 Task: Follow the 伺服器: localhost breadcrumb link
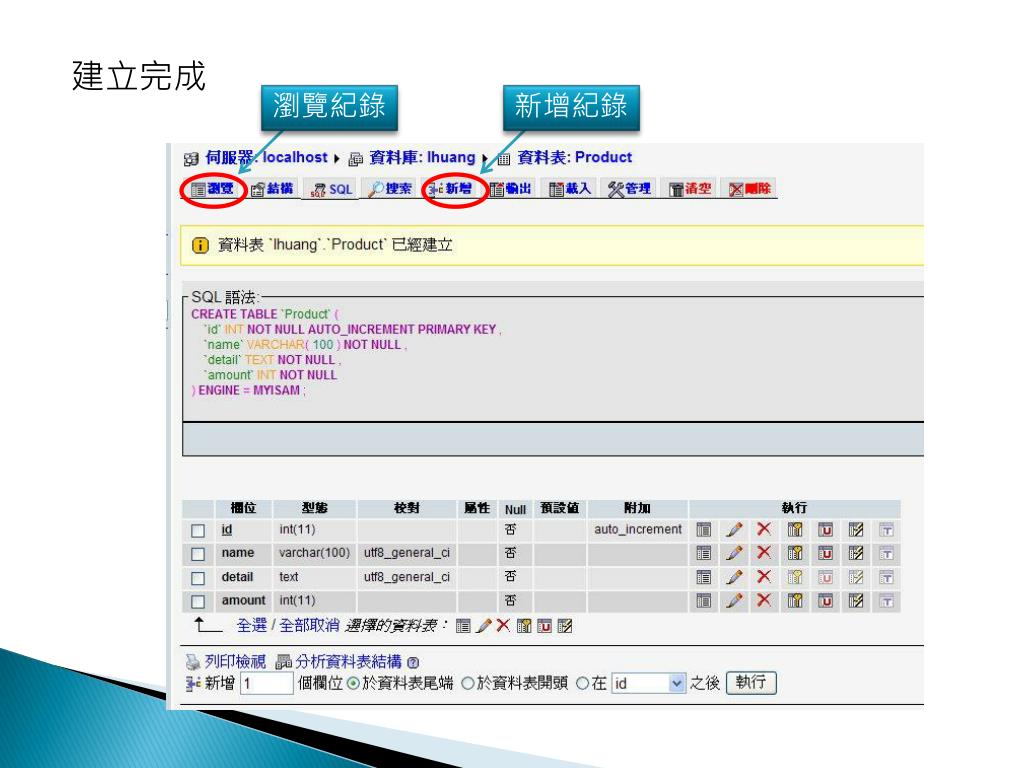(x=266, y=157)
